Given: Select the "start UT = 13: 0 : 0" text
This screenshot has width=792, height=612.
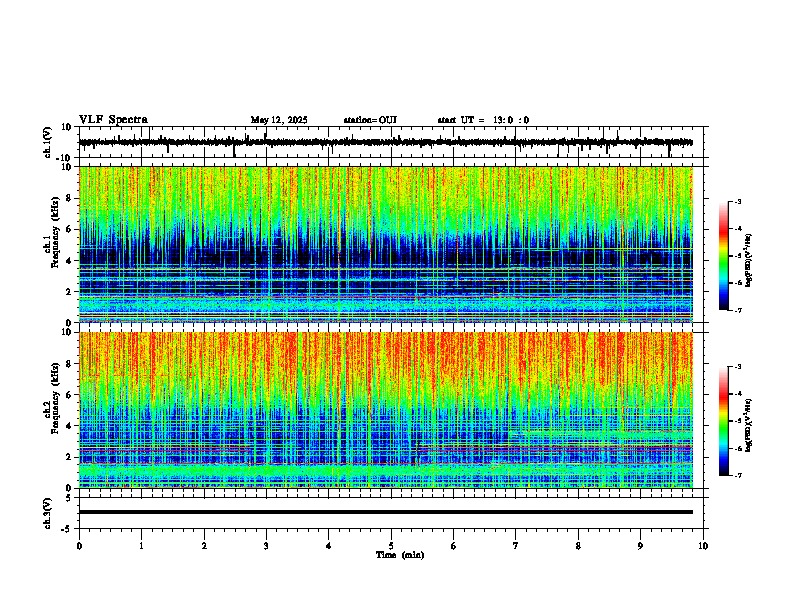Looking at the screenshot, I should pos(483,120).
